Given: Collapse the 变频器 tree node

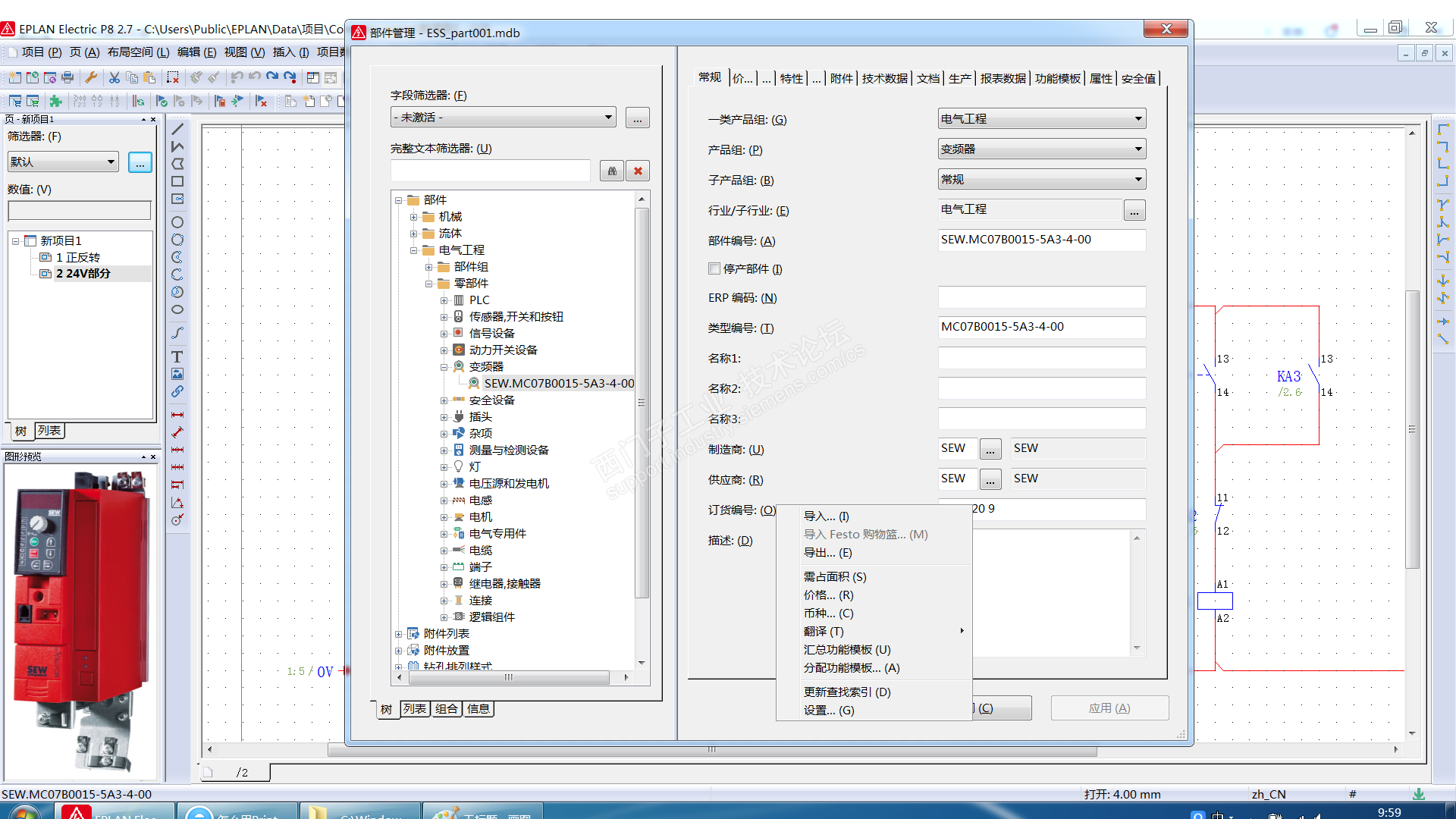Looking at the screenshot, I should (x=444, y=367).
